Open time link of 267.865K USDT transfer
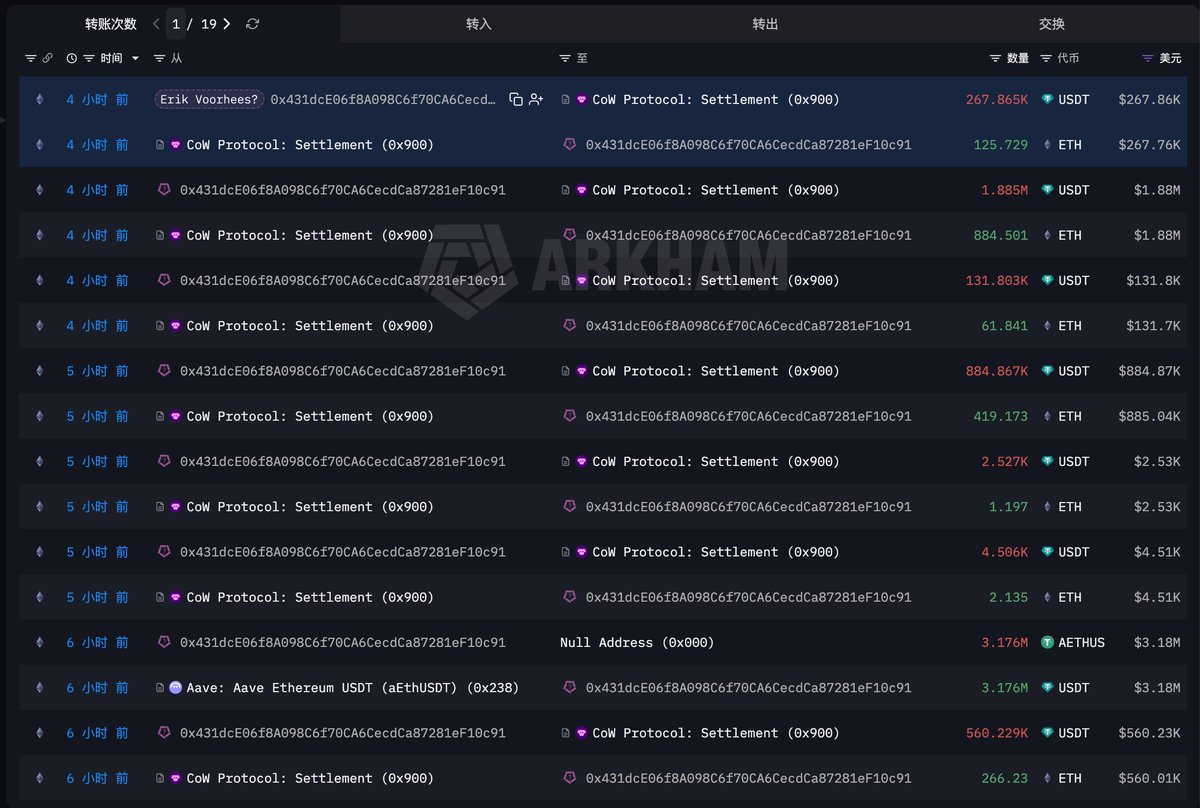 click(x=97, y=99)
